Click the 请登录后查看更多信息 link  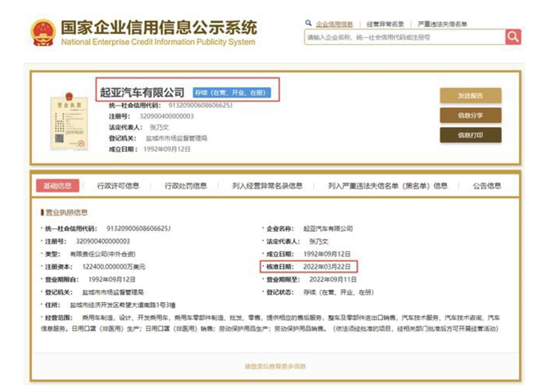275,366
